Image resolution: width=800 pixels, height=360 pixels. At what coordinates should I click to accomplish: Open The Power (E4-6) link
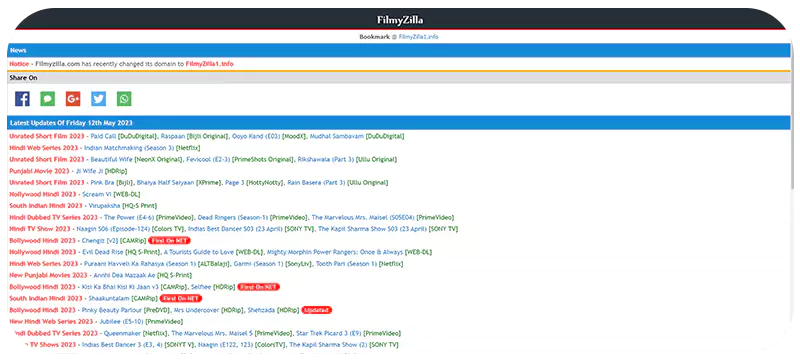click(129, 218)
